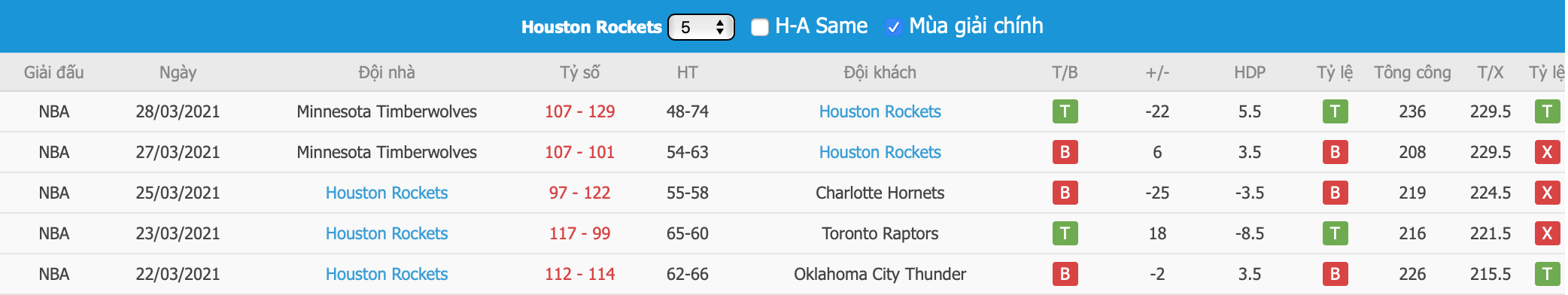1568x295 pixels.
Task: Click the Houston Rockets title in blue header
Action: pyautogui.click(x=591, y=27)
